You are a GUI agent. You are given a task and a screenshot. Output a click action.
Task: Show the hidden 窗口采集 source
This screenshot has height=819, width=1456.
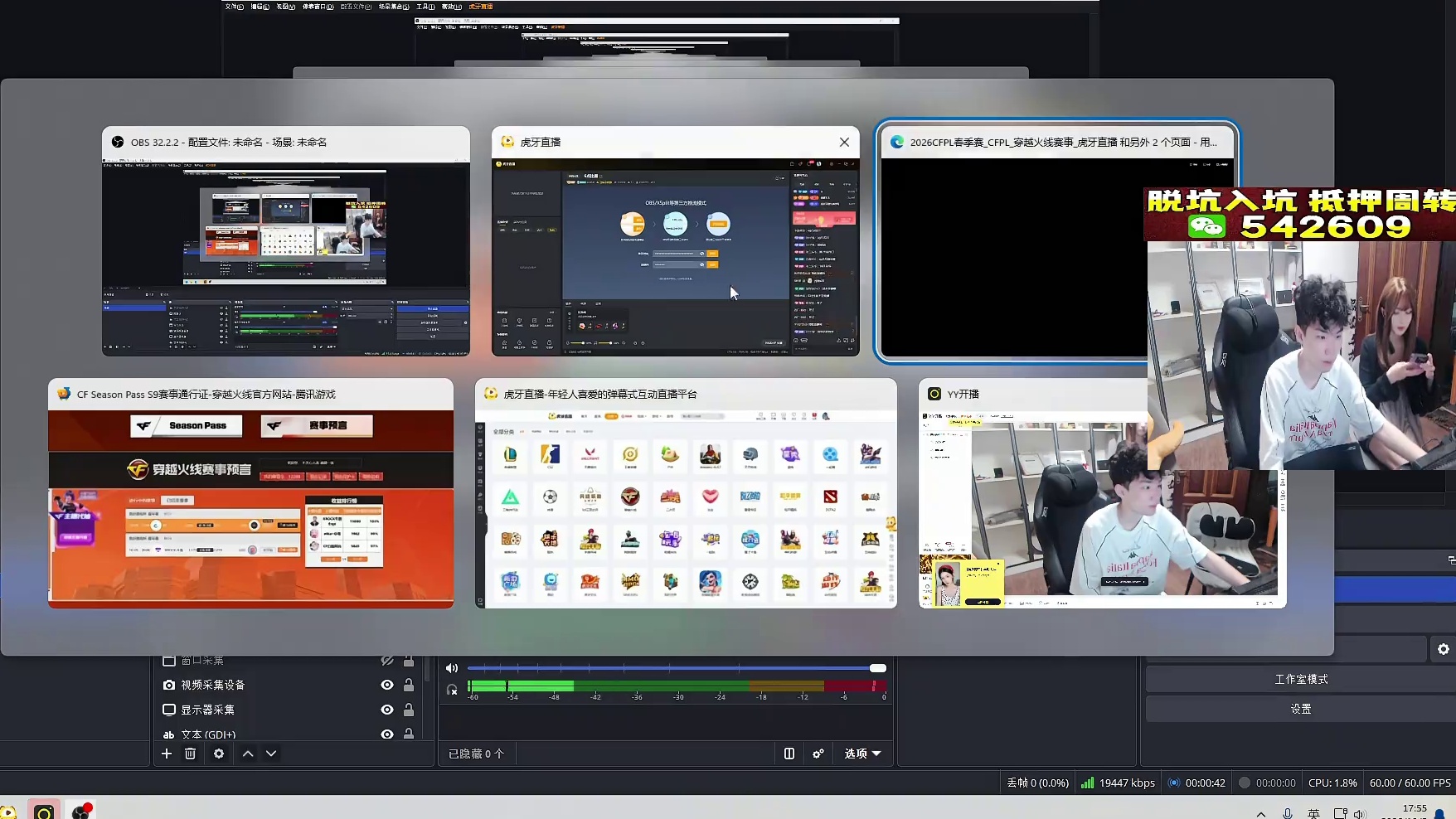point(387,661)
